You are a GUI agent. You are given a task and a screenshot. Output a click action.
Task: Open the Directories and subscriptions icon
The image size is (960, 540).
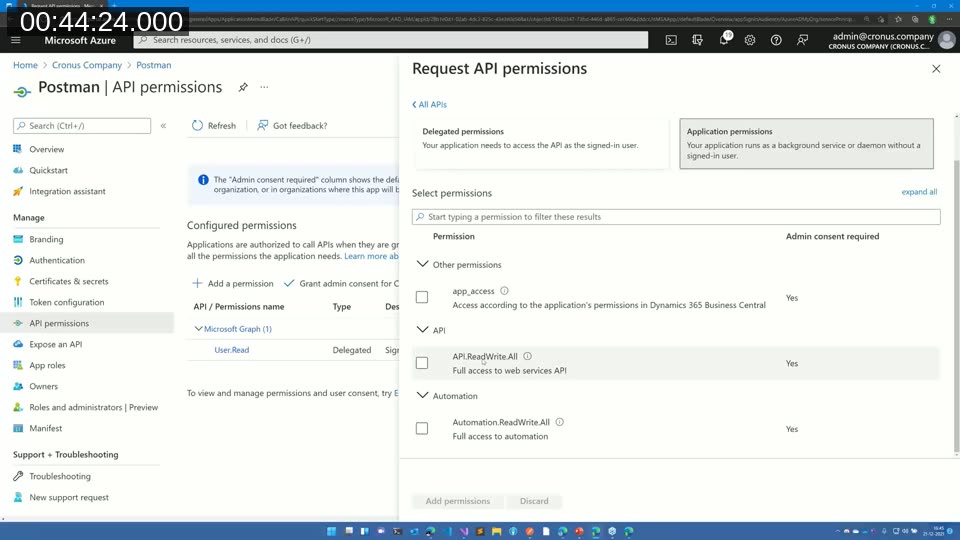[697, 40]
